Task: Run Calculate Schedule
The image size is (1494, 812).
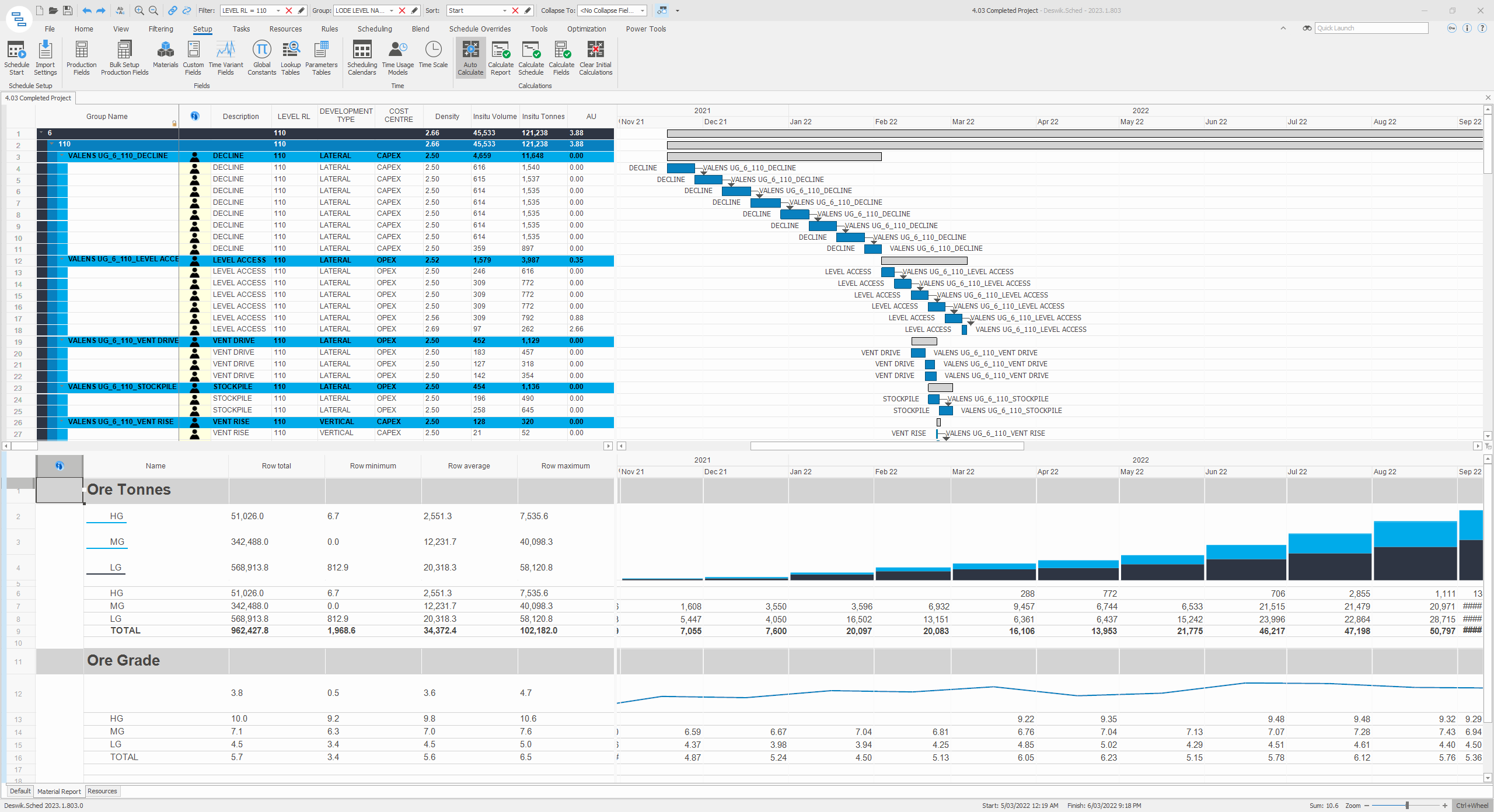Action: (x=531, y=58)
